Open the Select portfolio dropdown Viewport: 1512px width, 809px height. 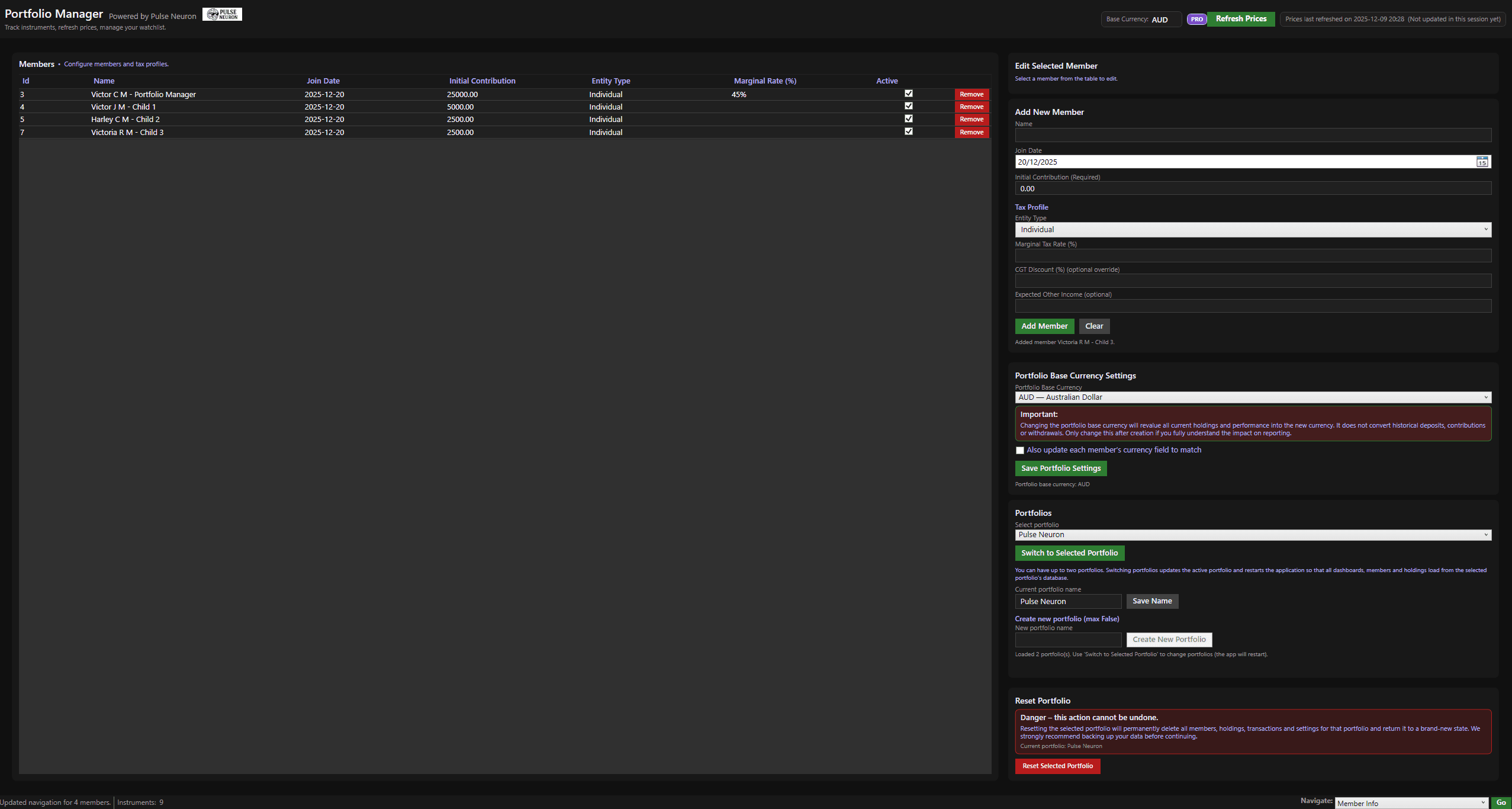(1252, 535)
